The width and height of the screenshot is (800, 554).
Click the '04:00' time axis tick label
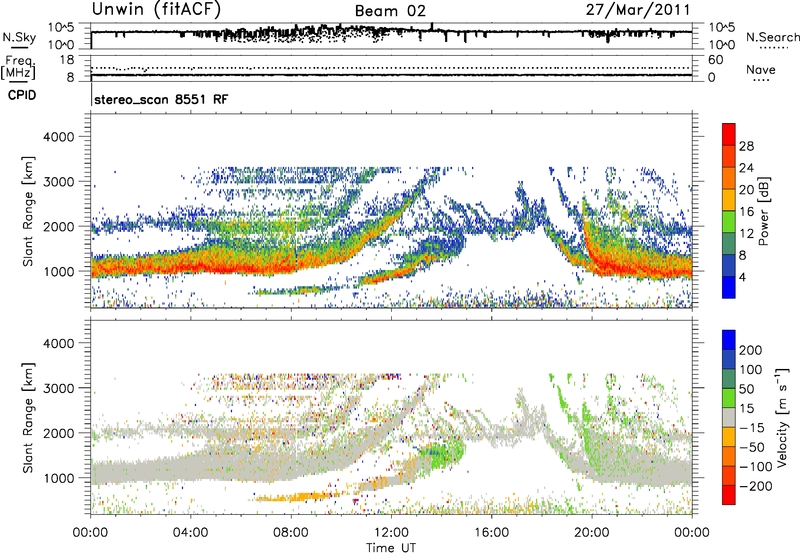(191, 533)
